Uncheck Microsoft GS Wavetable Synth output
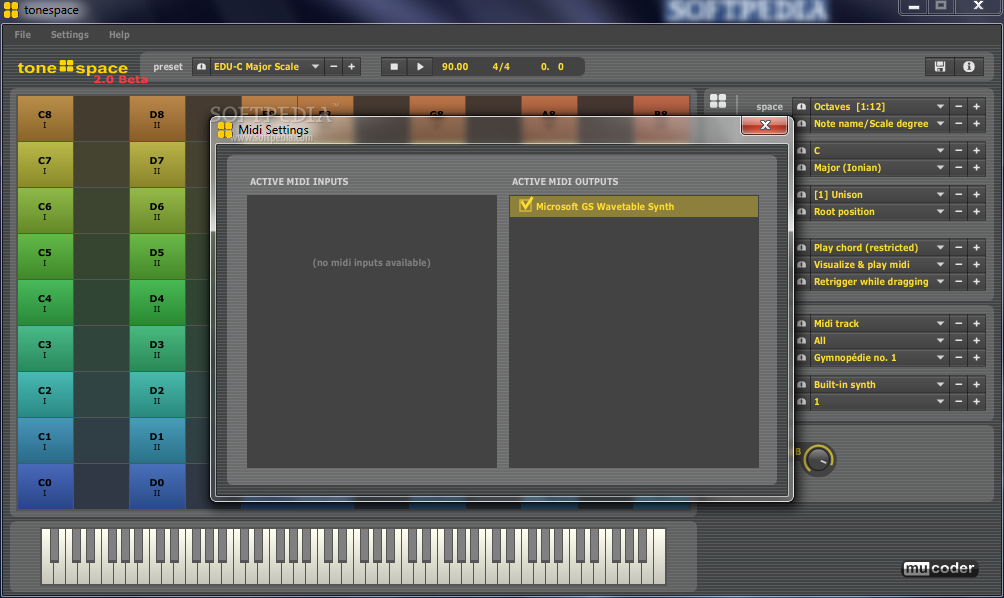The image size is (1004, 598). coord(526,205)
